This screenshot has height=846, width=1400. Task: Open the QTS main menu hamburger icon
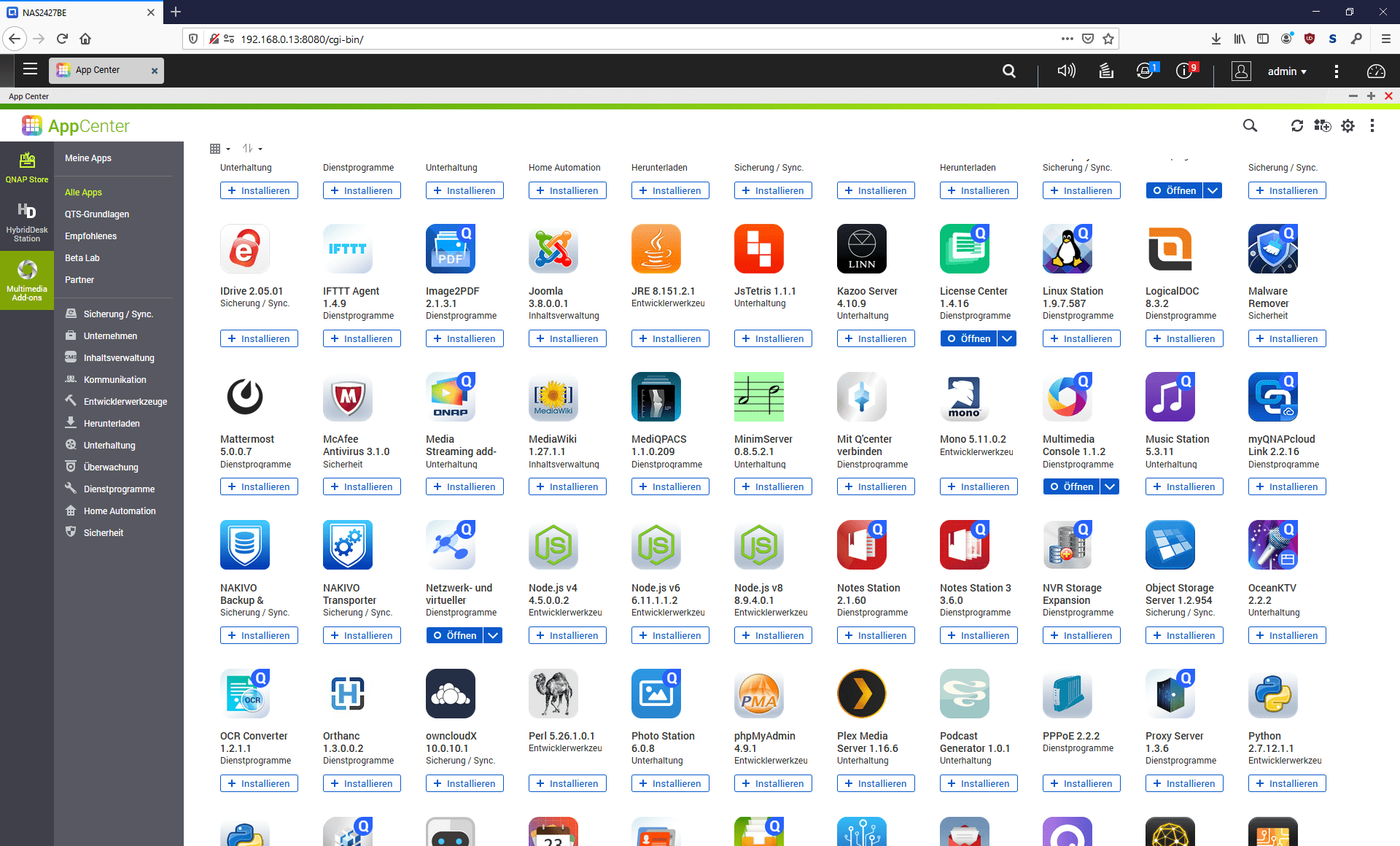[30, 69]
